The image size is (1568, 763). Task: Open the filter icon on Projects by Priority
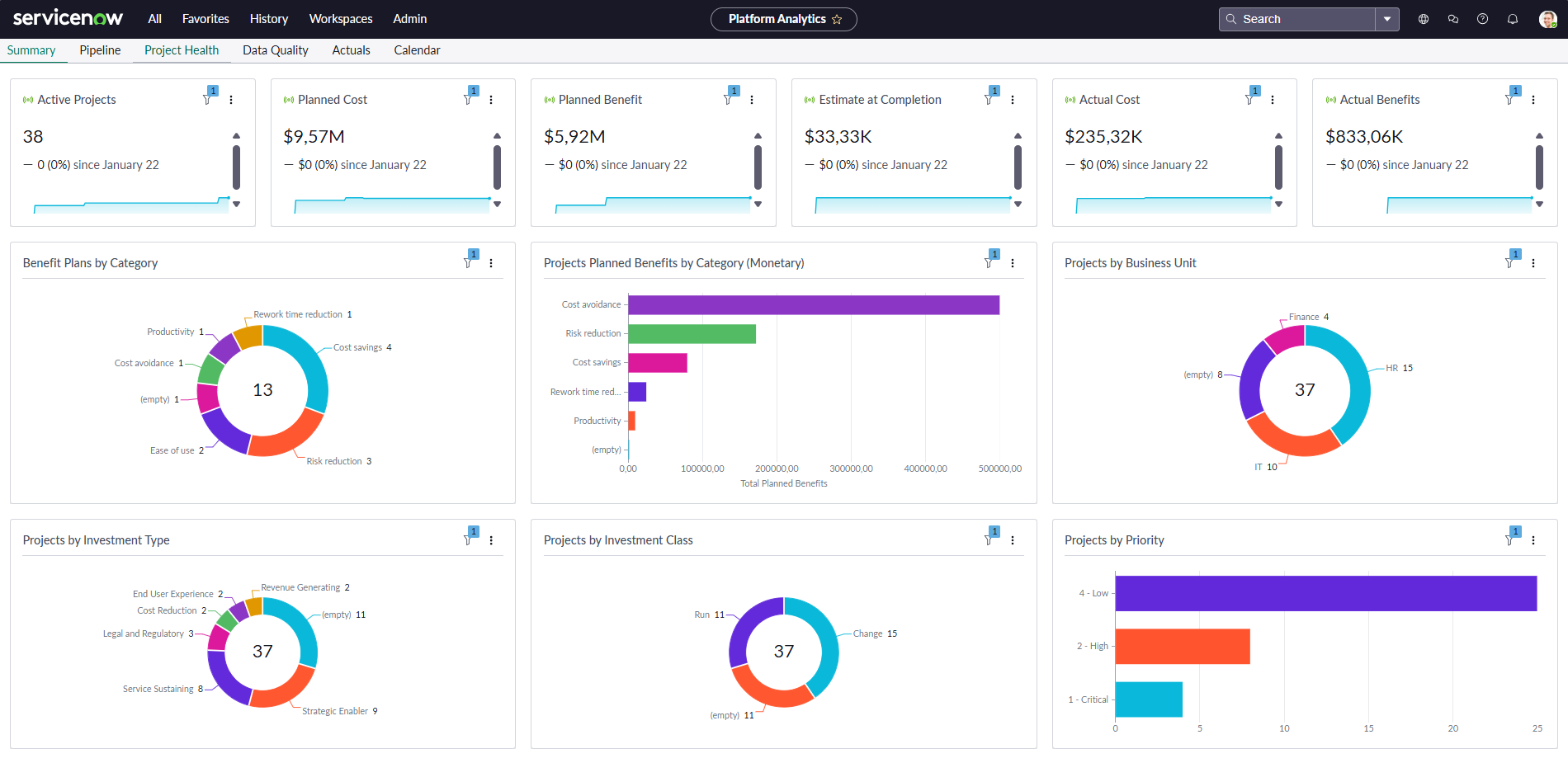click(1510, 539)
